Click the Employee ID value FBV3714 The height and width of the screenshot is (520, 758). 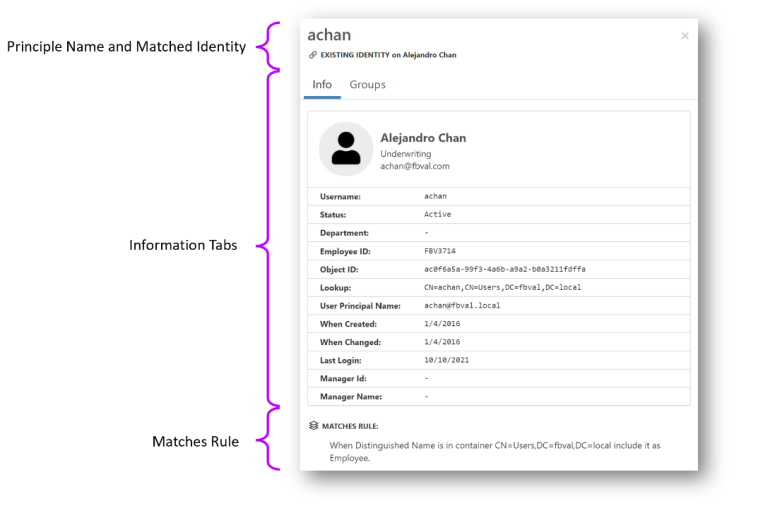click(440, 251)
